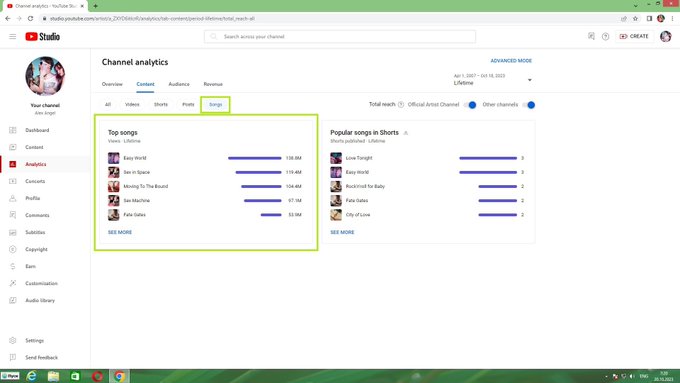Image resolution: width=680 pixels, height=383 pixels.
Task: Open the hamburger navigation menu
Action: click(x=13, y=36)
